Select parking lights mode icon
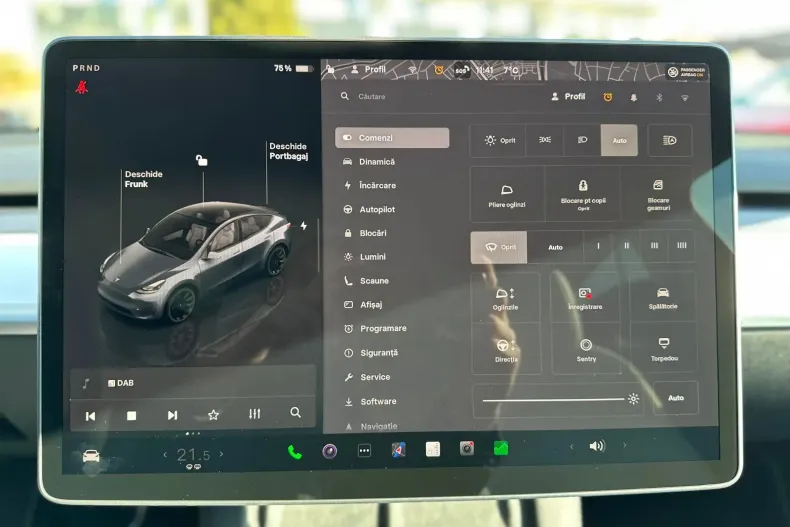The height and width of the screenshot is (527, 790). (545, 140)
